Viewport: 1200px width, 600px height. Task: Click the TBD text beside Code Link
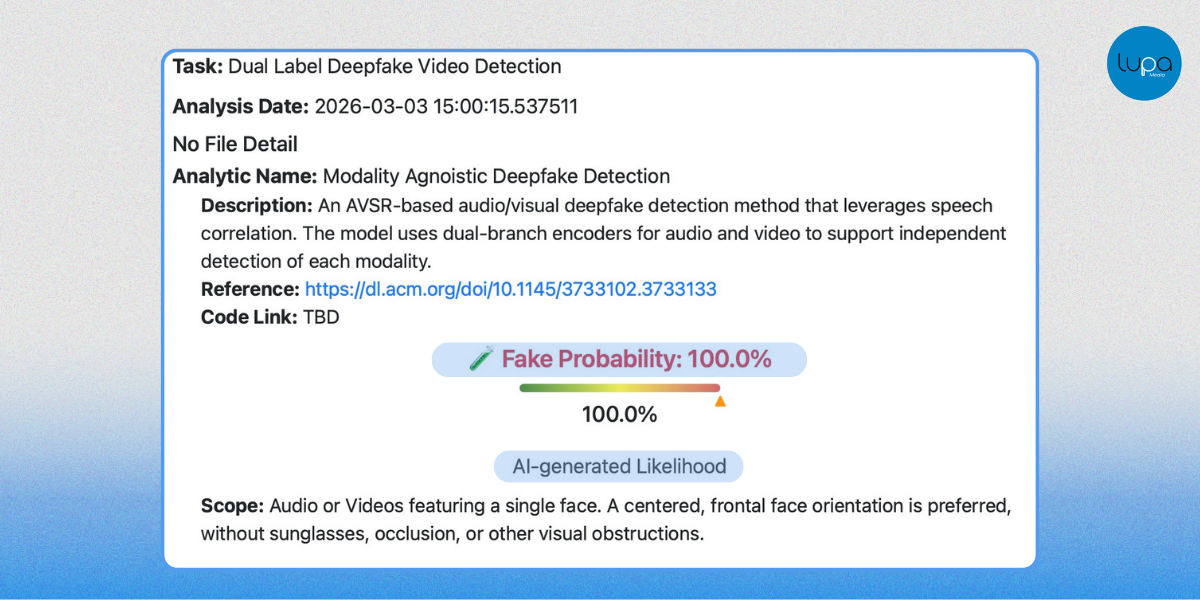pyautogui.click(x=323, y=317)
